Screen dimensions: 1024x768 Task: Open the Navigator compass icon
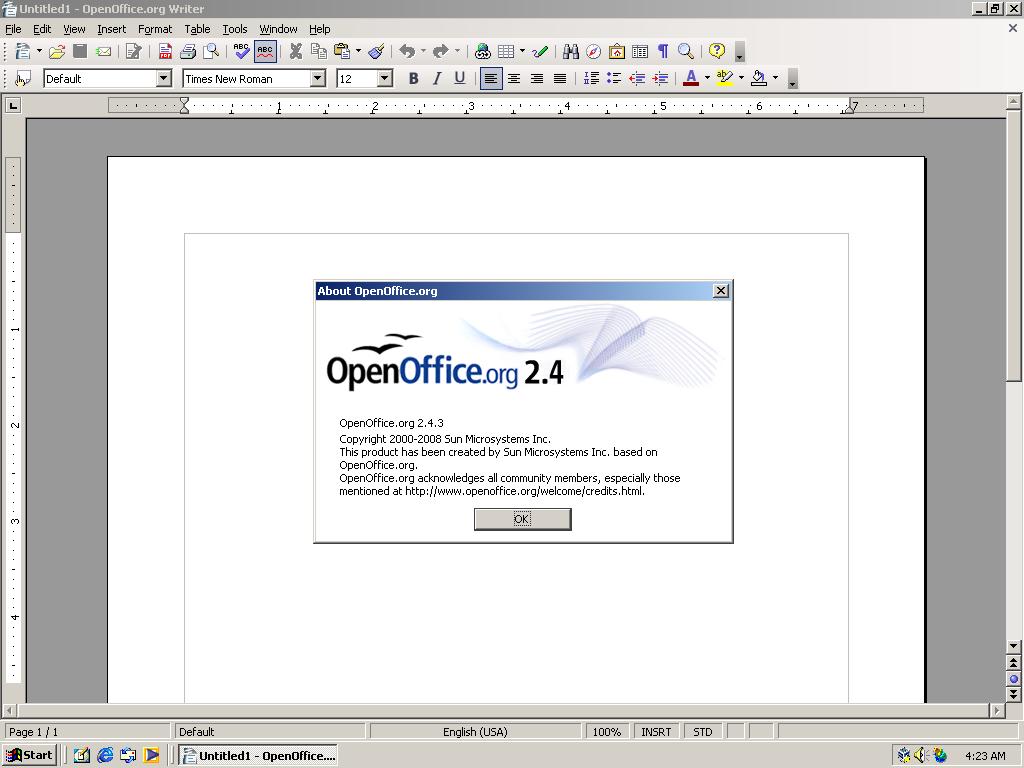coord(593,51)
